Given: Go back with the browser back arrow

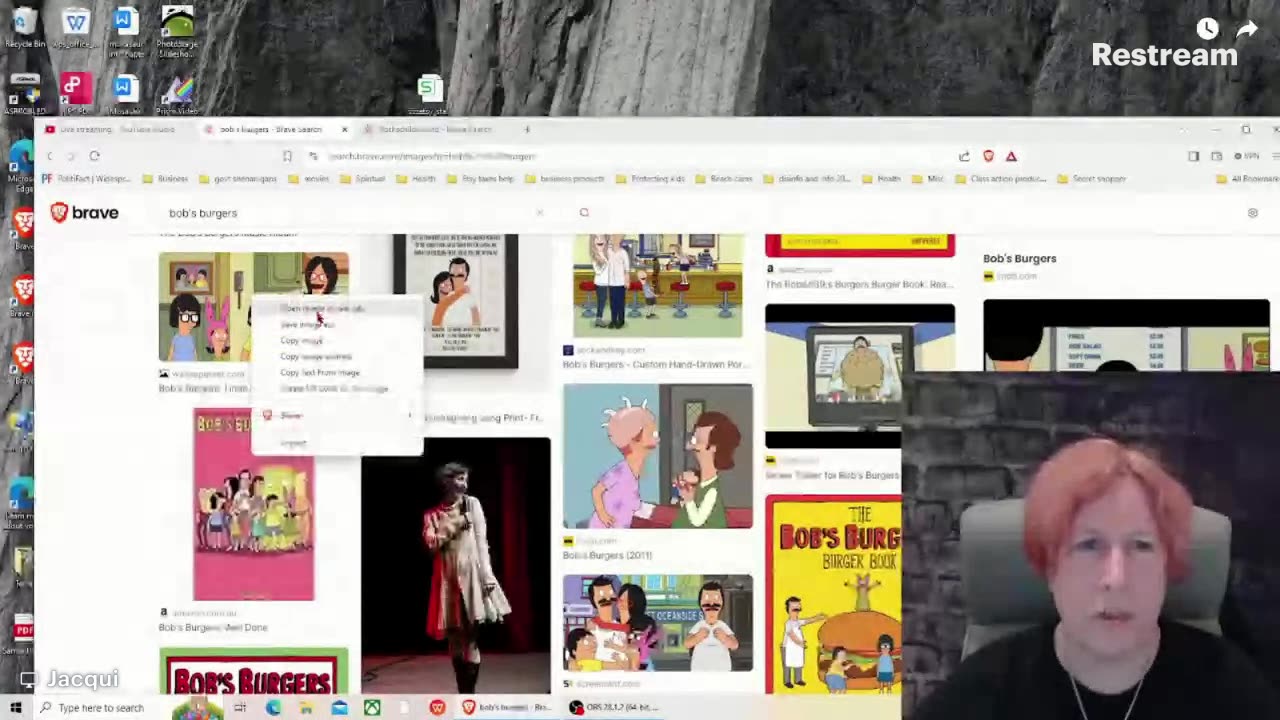Looking at the screenshot, I should [49, 156].
